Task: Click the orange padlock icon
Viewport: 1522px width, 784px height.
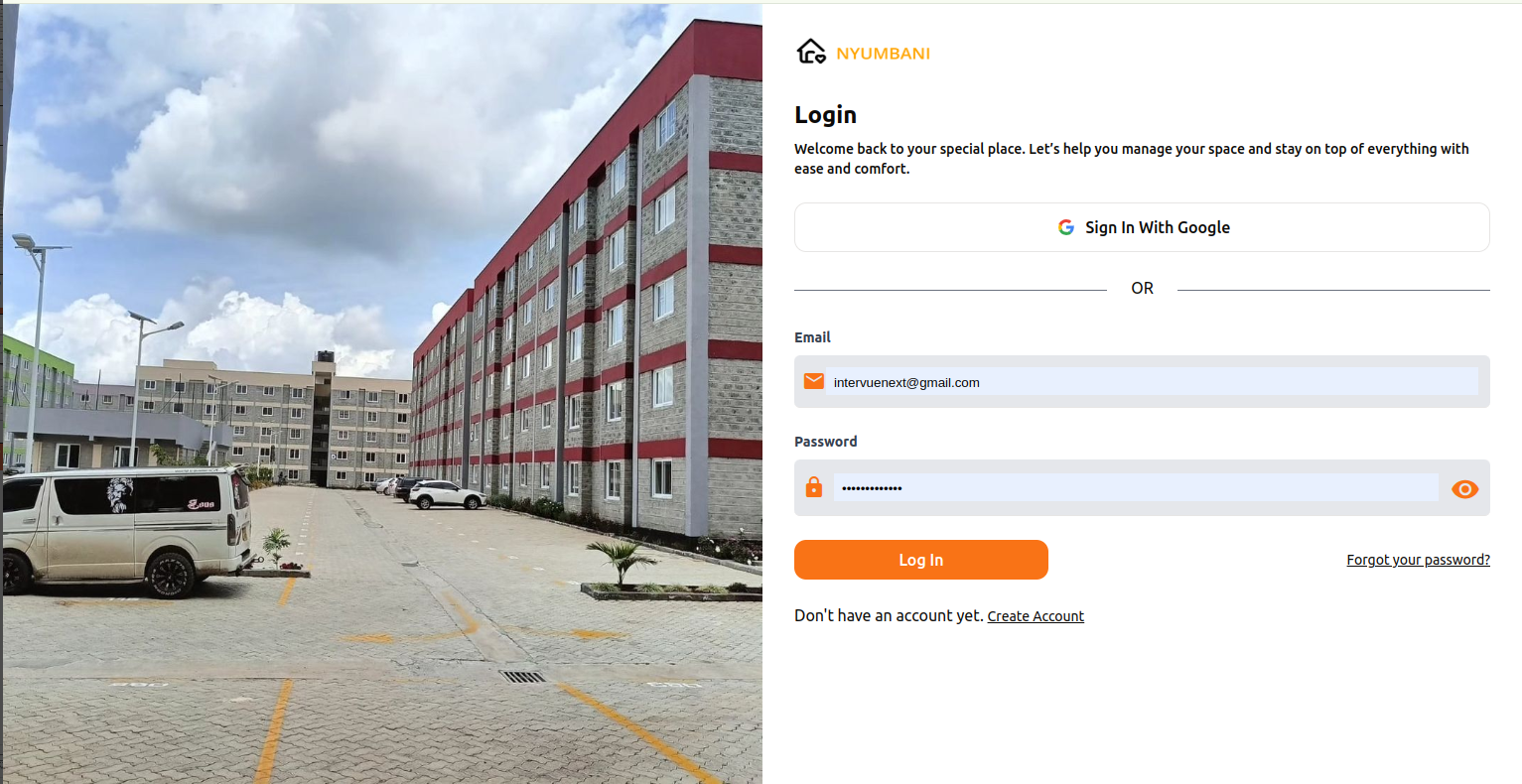Action: point(814,487)
